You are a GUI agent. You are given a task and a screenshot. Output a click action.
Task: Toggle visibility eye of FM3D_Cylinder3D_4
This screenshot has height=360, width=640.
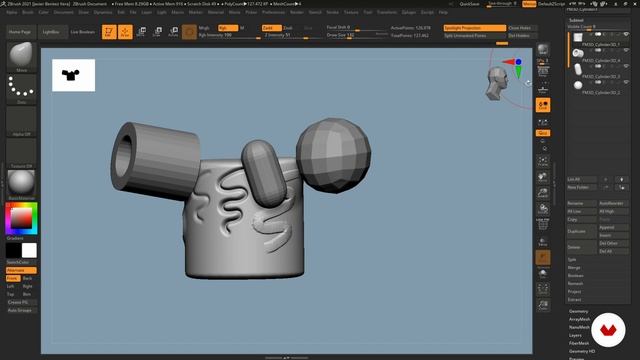pyautogui.click(x=626, y=50)
